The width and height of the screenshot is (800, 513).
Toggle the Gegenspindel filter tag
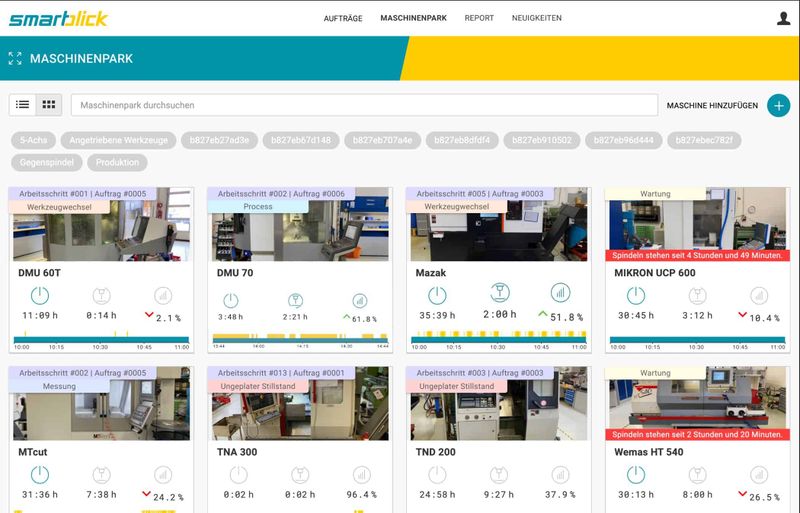click(46, 162)
